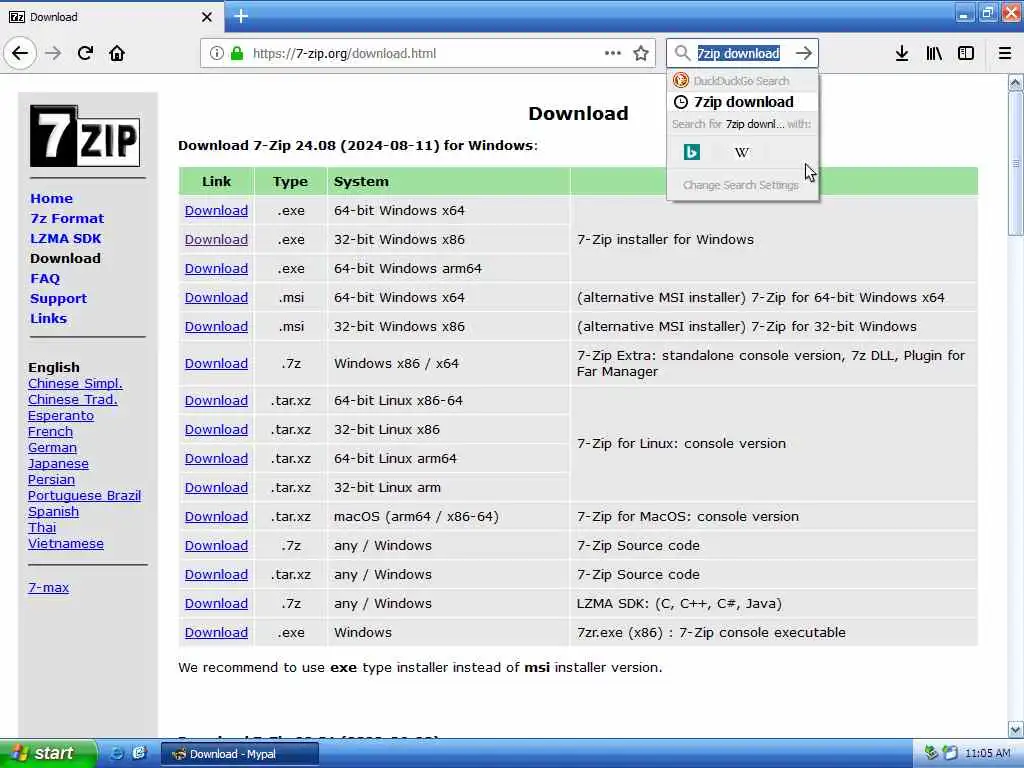
Task: Open the 7-max link
Action: click(x=48, y=587)
